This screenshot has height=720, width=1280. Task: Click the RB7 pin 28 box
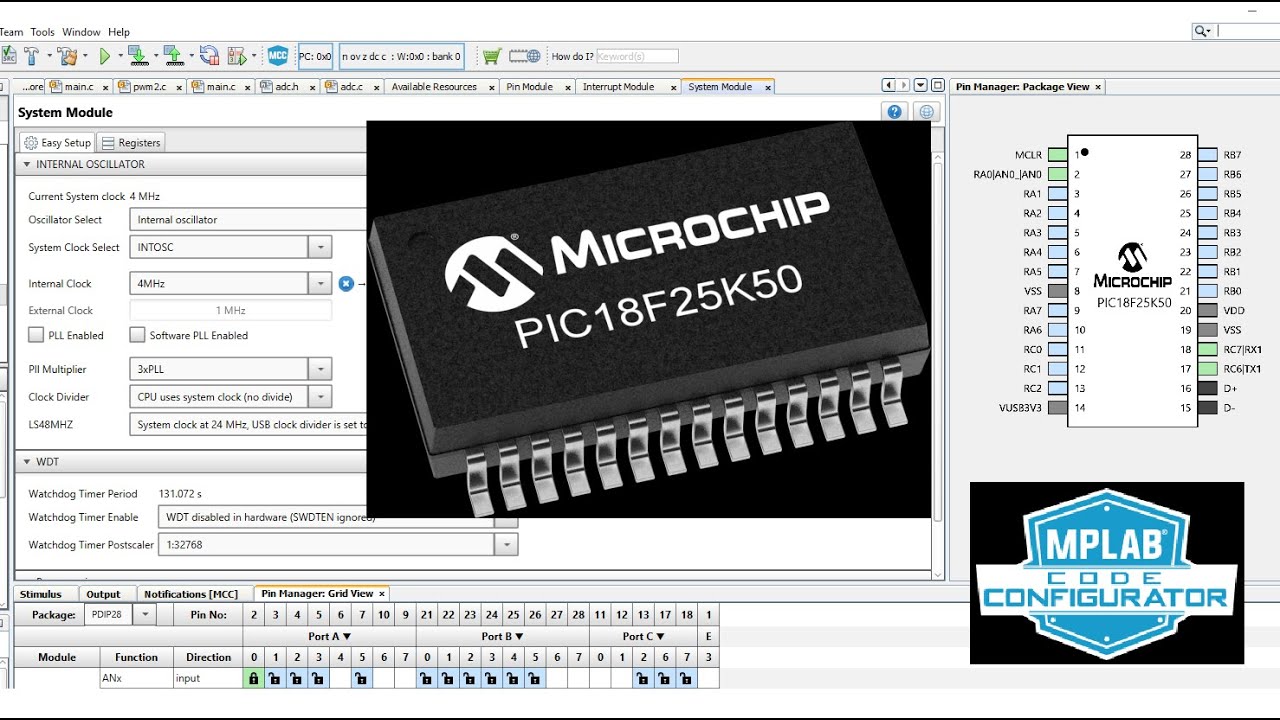pos(1207,155)
